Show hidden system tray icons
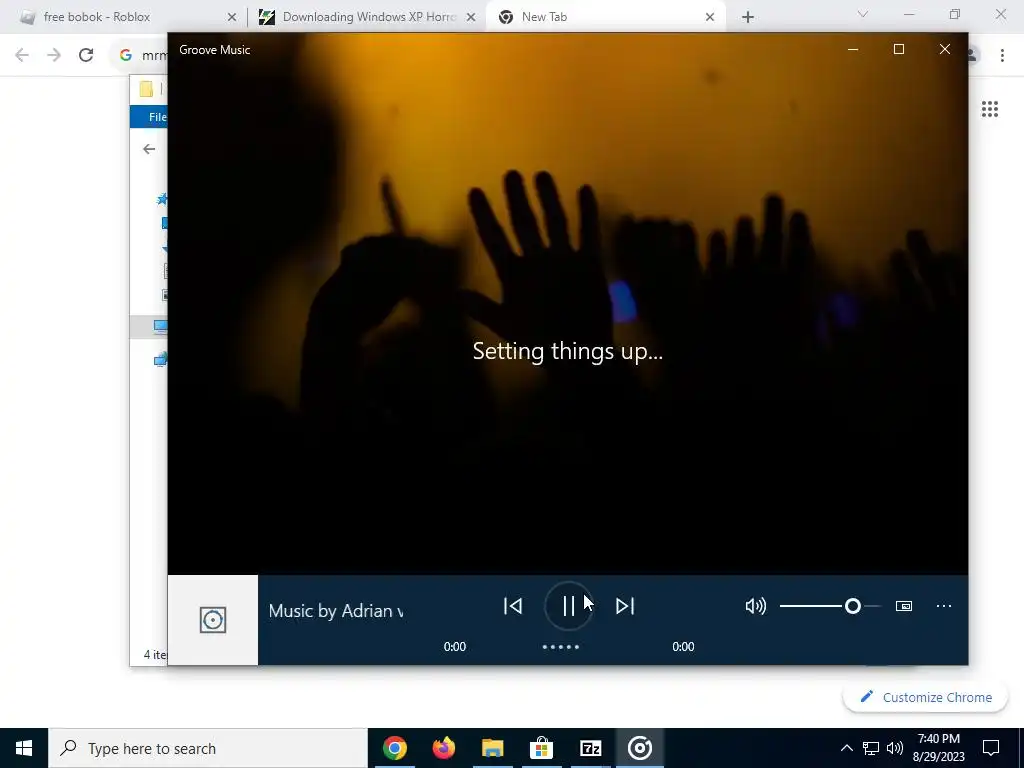1024x768 pixels. tap(846, 748)
